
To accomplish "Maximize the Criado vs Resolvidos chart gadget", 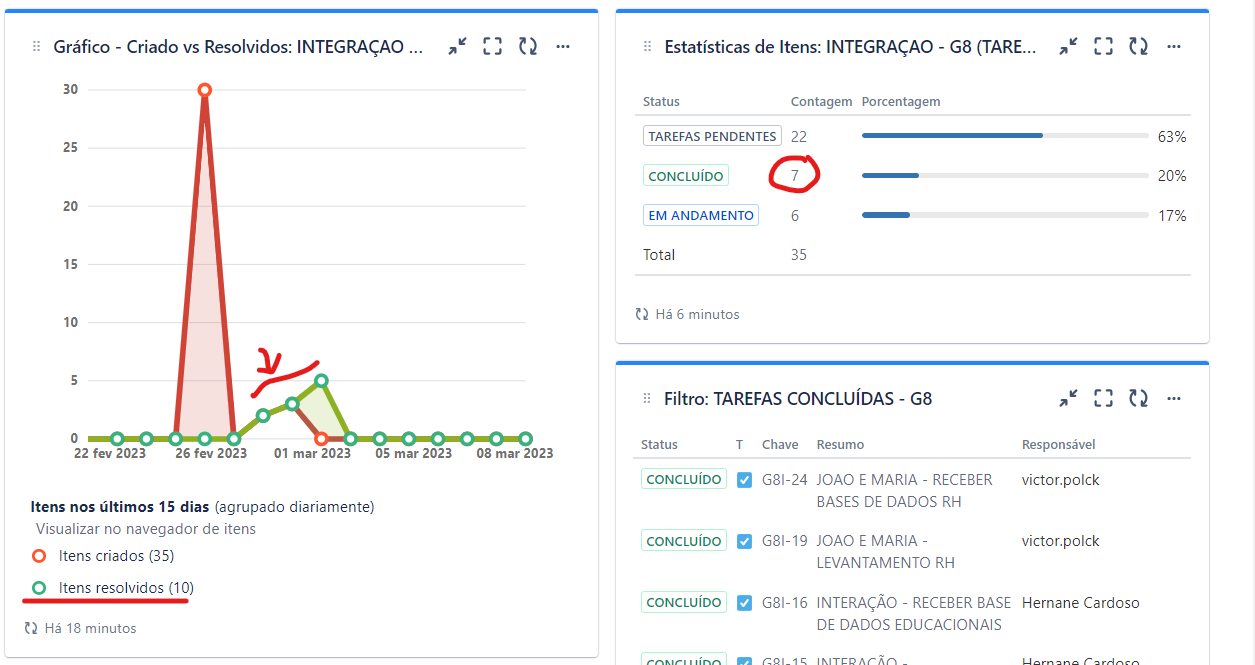I will click(492, 46).
